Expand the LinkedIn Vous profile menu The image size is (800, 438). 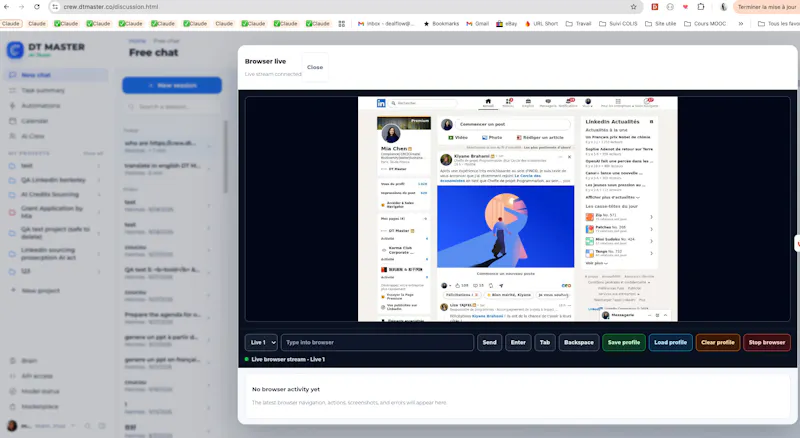[588, 103]
